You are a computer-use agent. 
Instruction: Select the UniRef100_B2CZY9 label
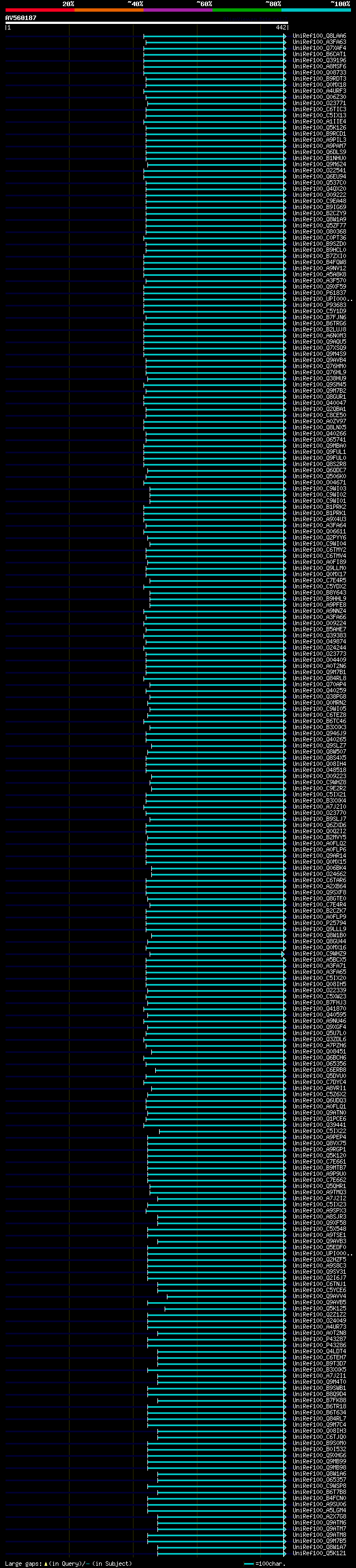click(x=319, y=214)
